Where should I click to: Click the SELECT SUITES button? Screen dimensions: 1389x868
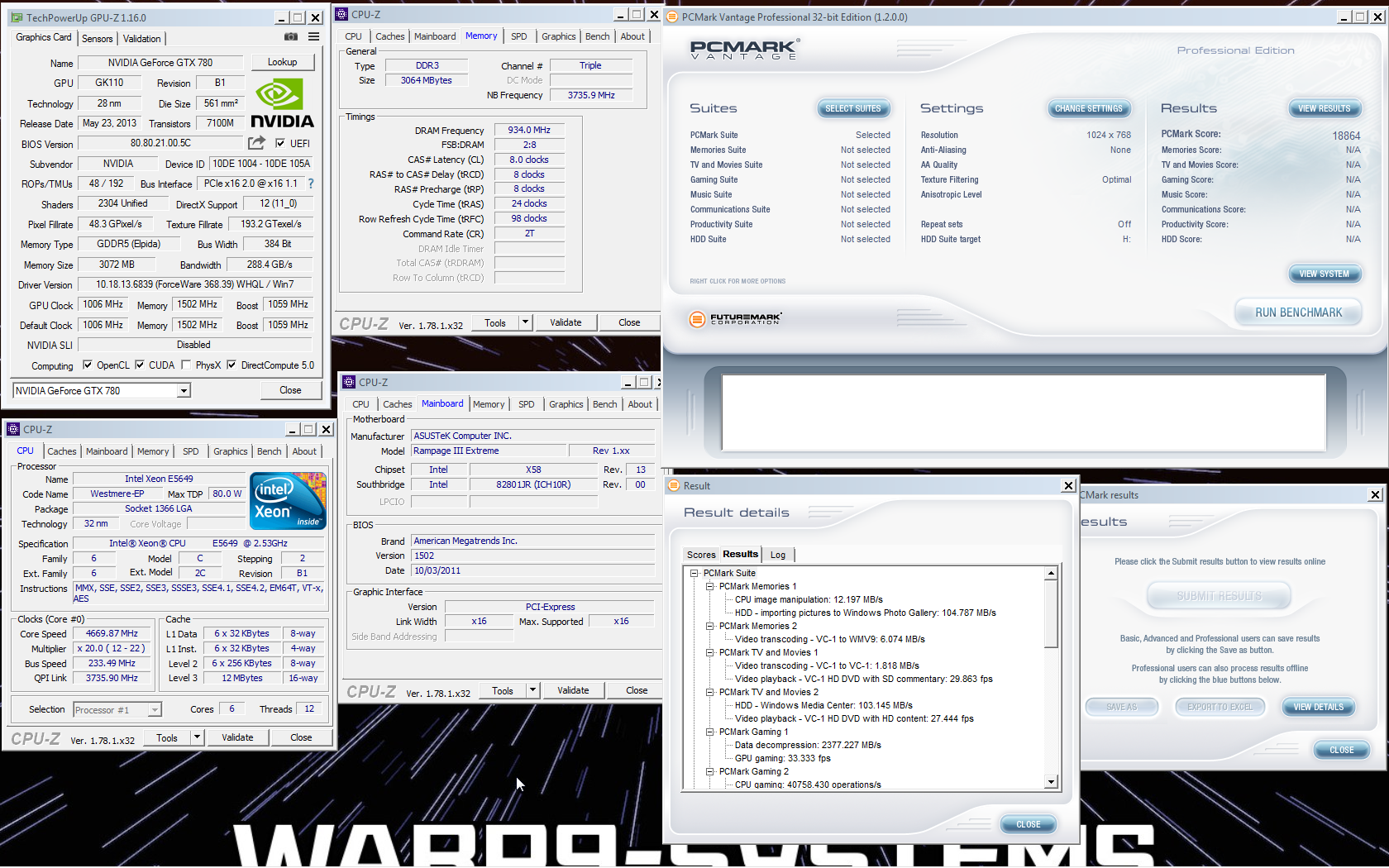point(853,108)
